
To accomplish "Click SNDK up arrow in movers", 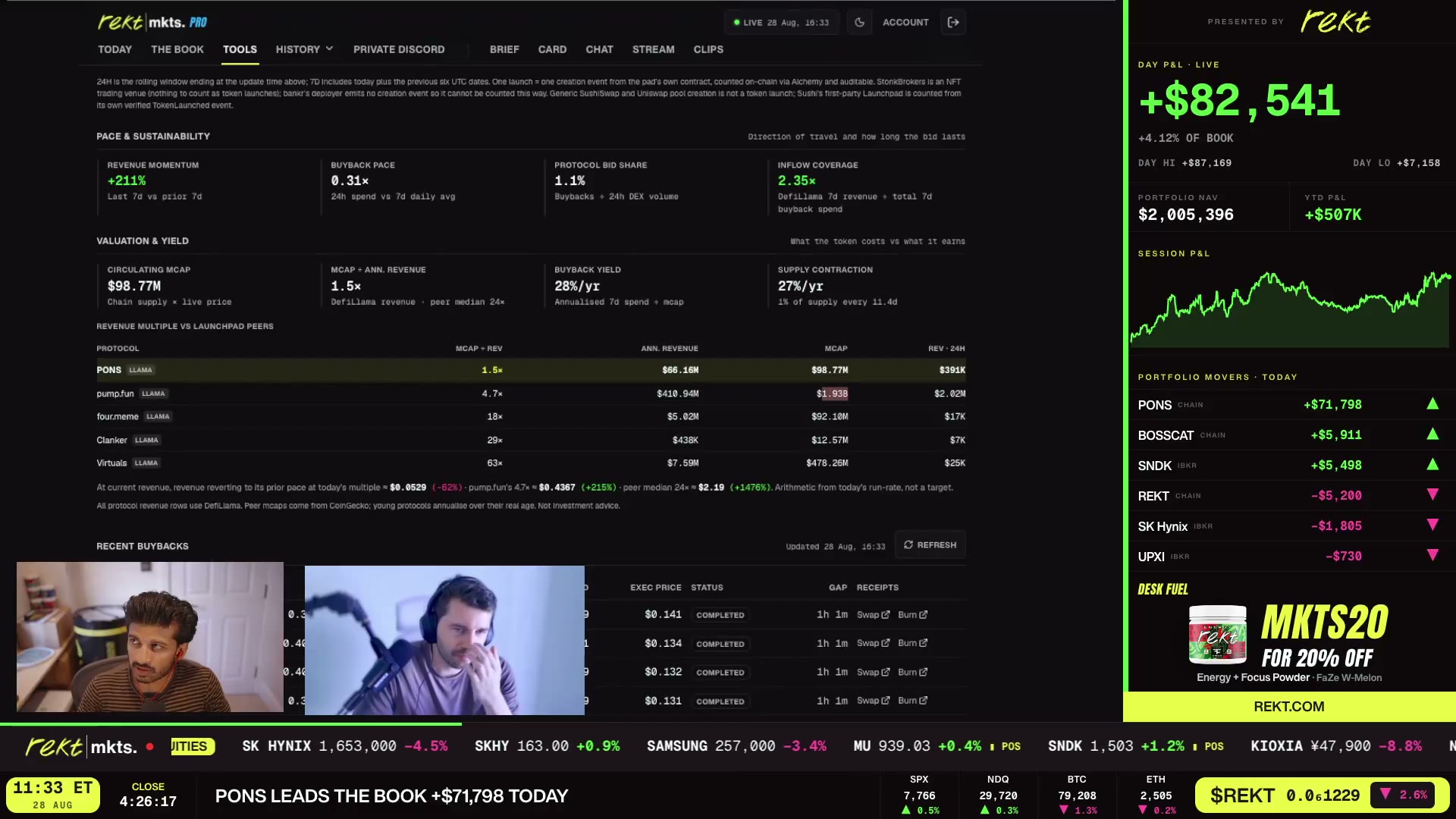I will tap(1432, 465).
